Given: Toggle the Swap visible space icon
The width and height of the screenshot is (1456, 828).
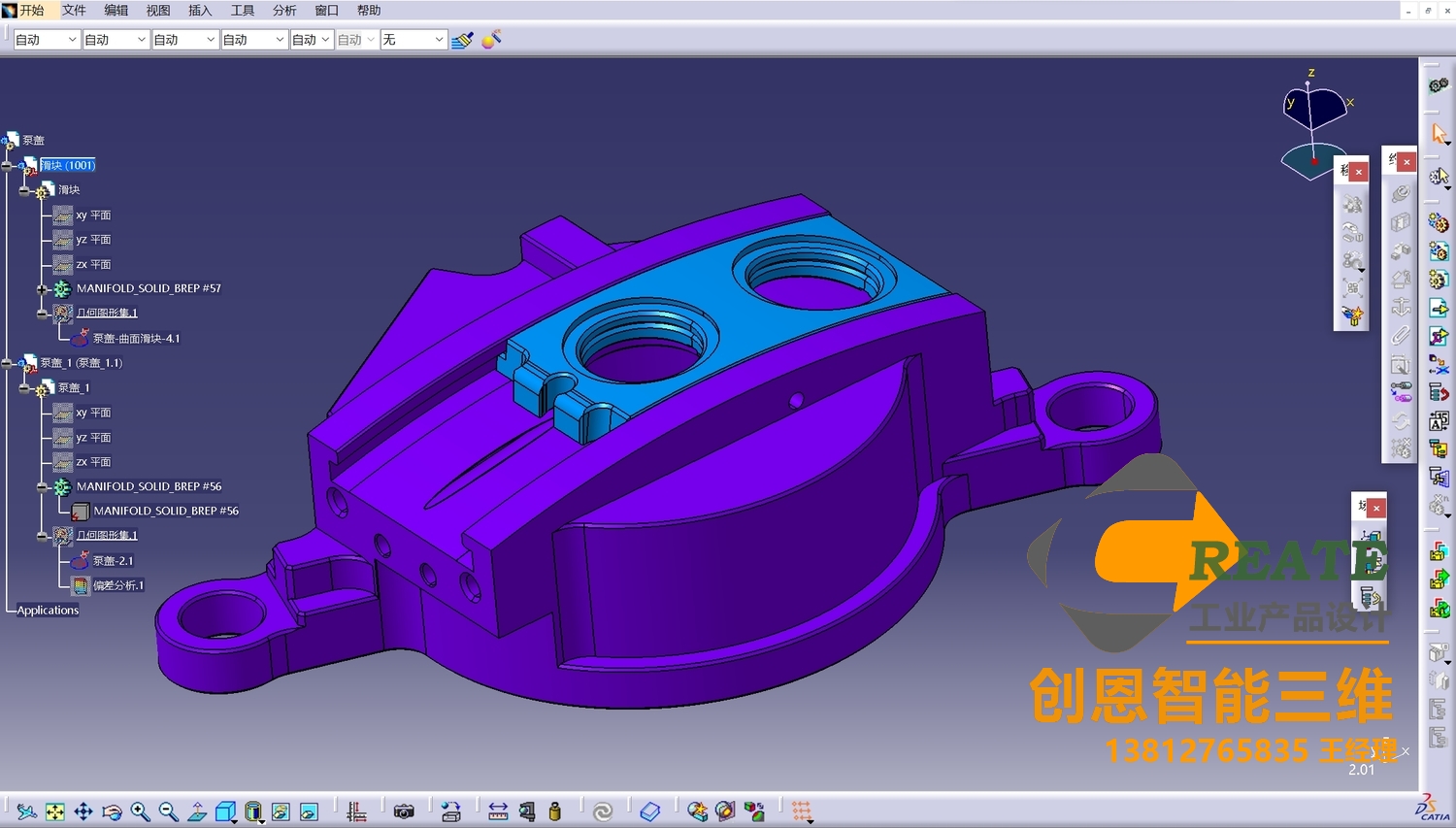Looking at the screenshot, I should pos(309,811).
